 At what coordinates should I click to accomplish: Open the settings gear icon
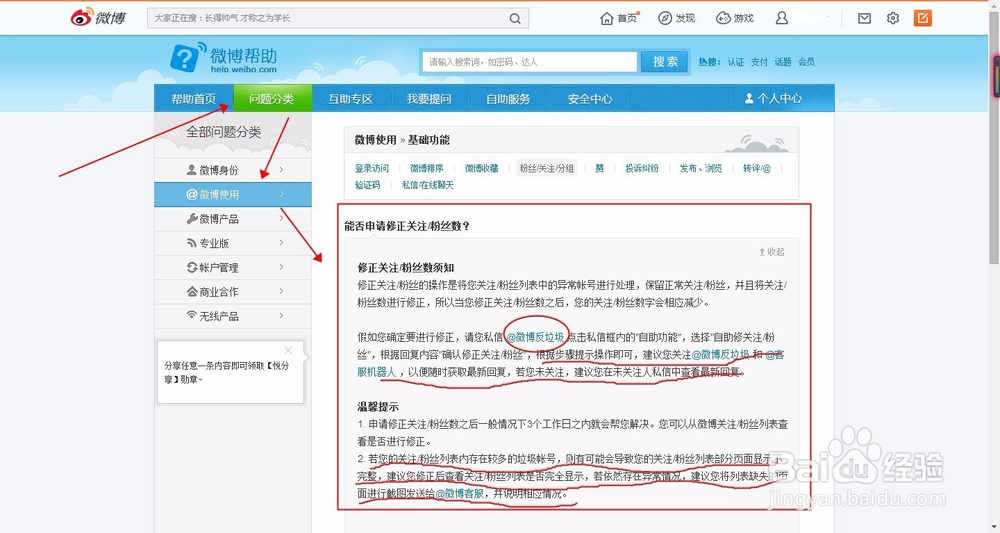point(893,18)
